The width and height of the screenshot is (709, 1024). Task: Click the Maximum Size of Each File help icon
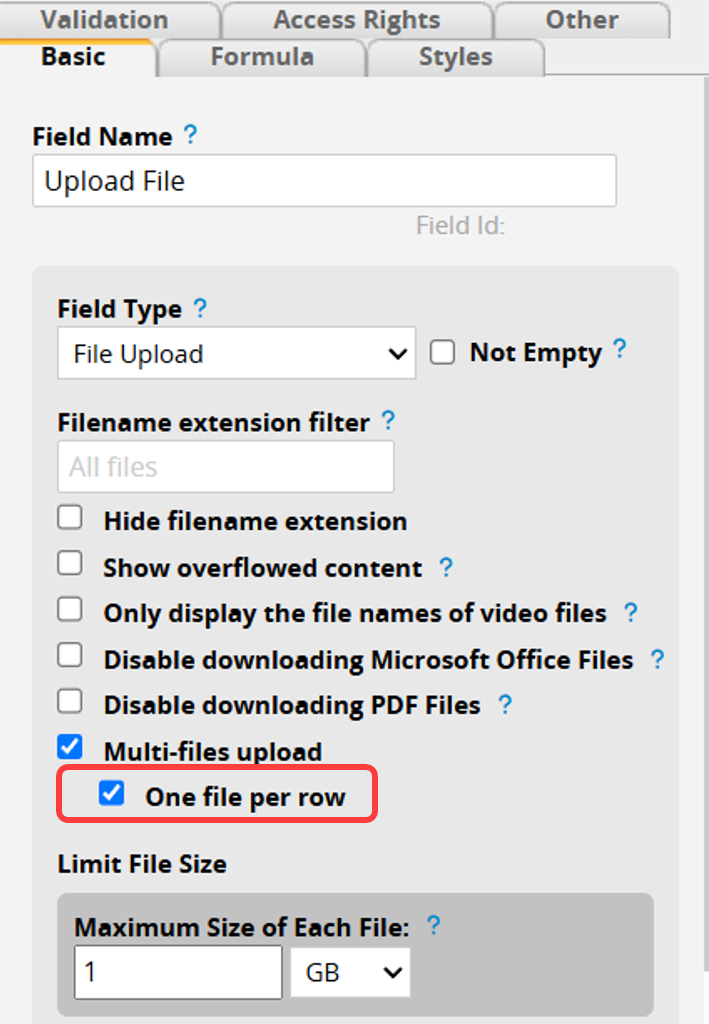click(433, 925)
